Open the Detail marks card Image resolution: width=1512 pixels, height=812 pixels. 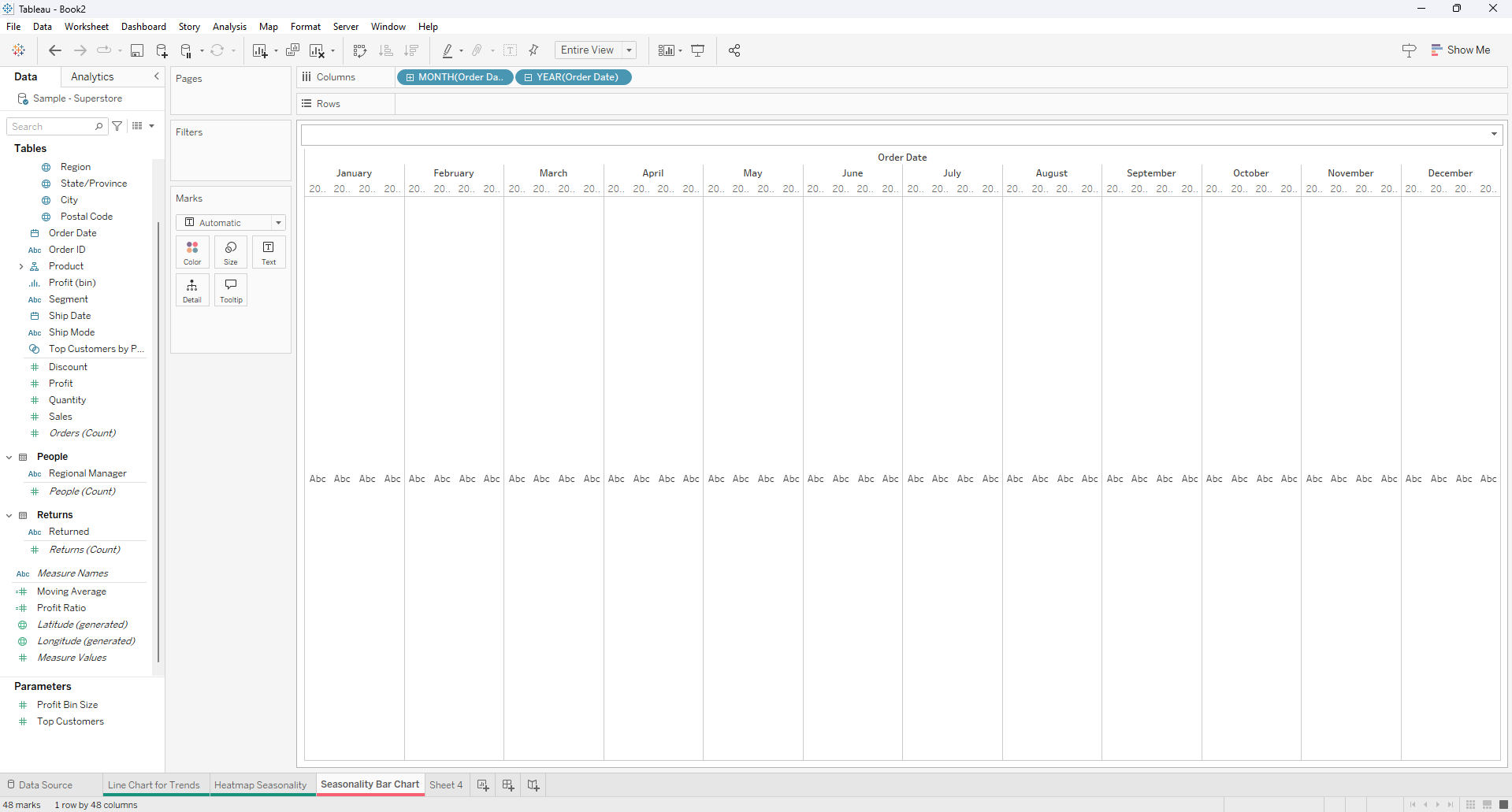click(x=192, y=290)
